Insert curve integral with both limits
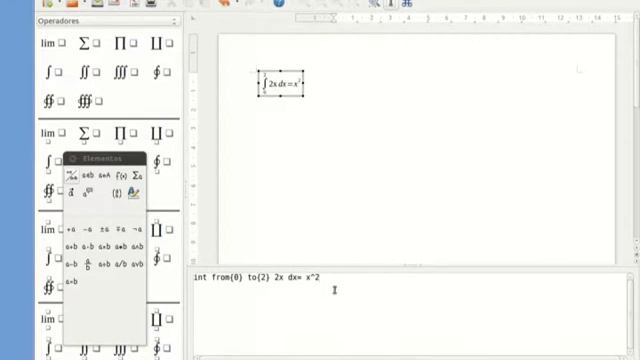This screenshot has height=360, width=640. click(162, 348)
